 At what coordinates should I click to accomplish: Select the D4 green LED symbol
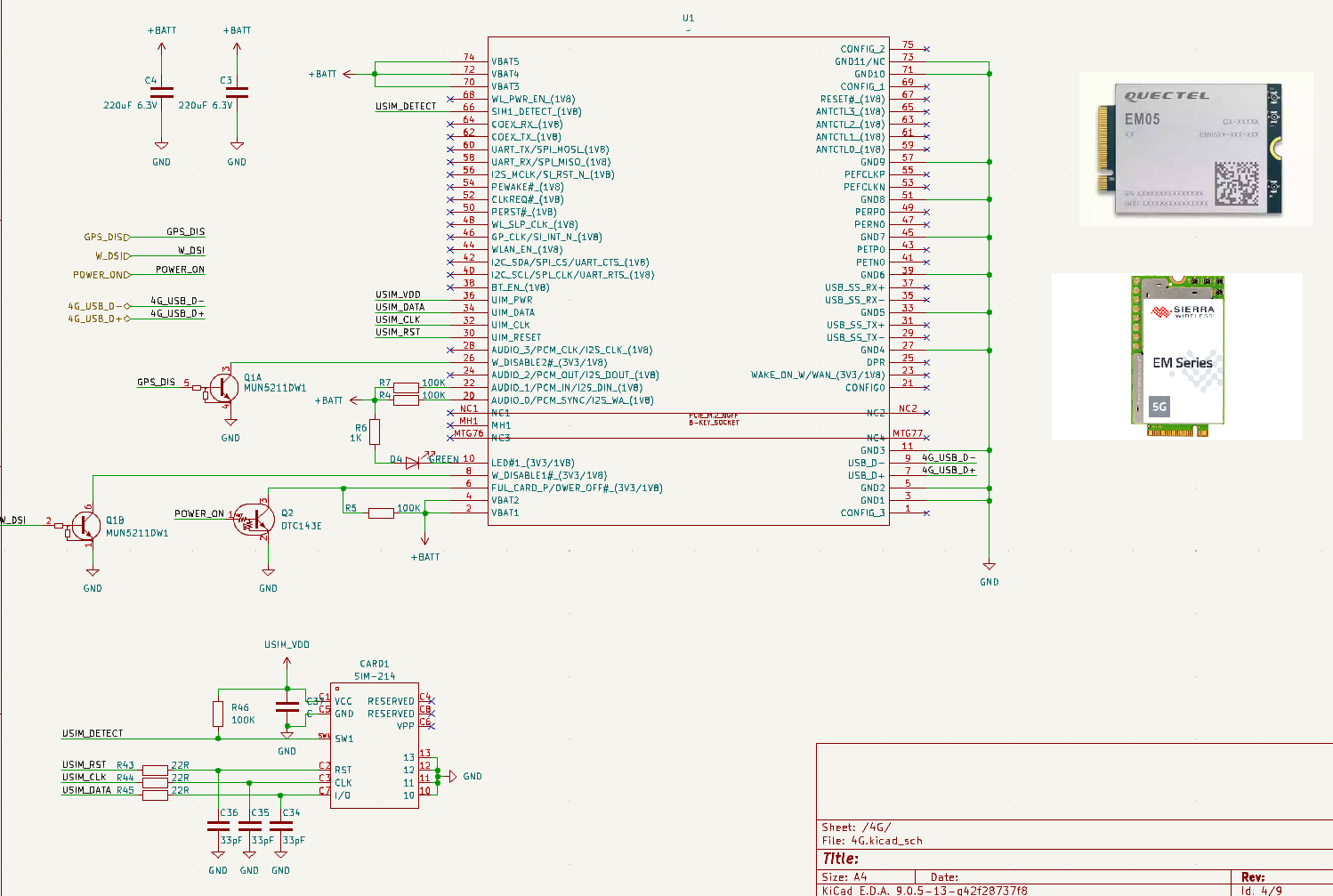(x=412, y=463)
